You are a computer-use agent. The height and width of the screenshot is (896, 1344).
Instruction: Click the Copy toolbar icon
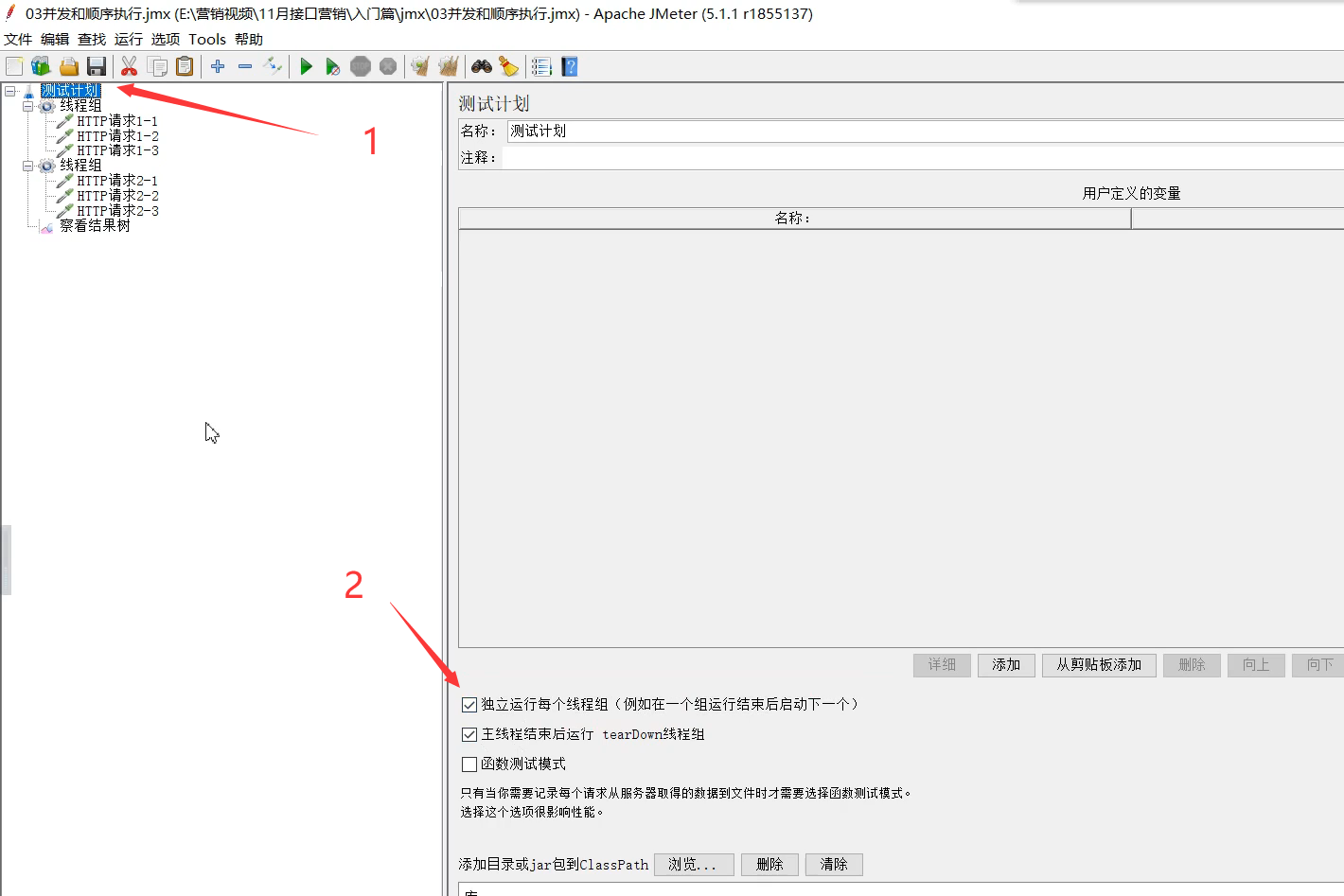tap(157, 66)
